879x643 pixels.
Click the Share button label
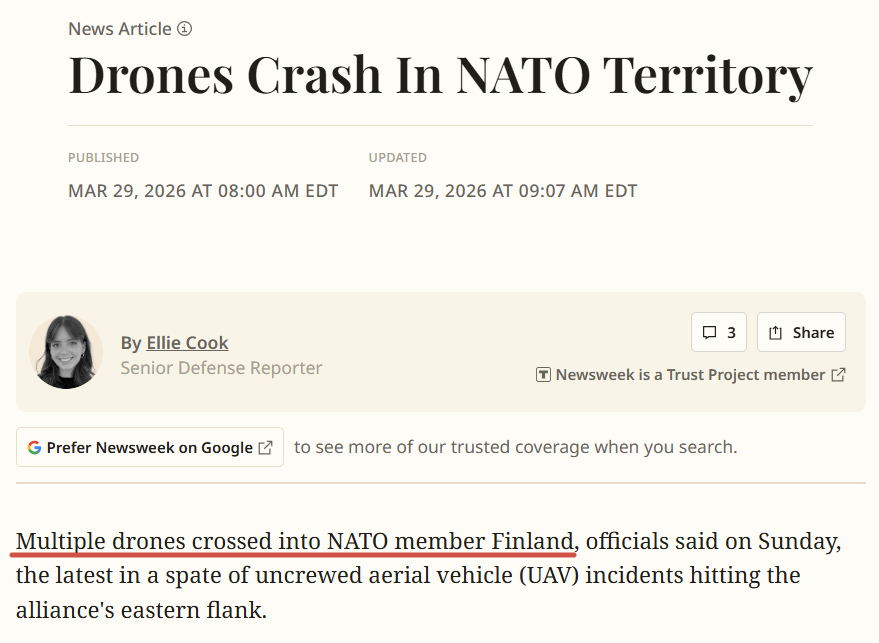[x=813, y=333]
